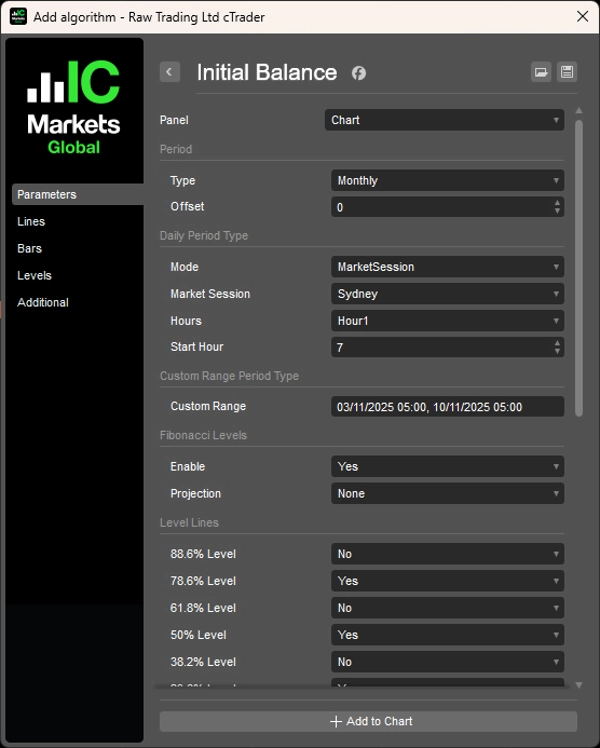Open the Market Session dropdown showing Sydney
600x748 pixels.
tap(447, 294)
